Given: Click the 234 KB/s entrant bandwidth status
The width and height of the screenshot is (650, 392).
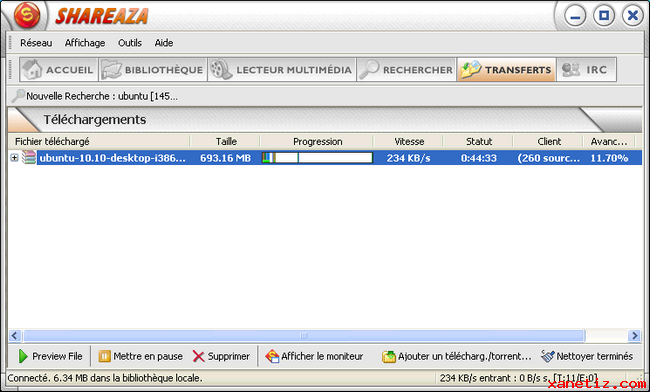Looking at the screenshot, I should click(519, 378).
